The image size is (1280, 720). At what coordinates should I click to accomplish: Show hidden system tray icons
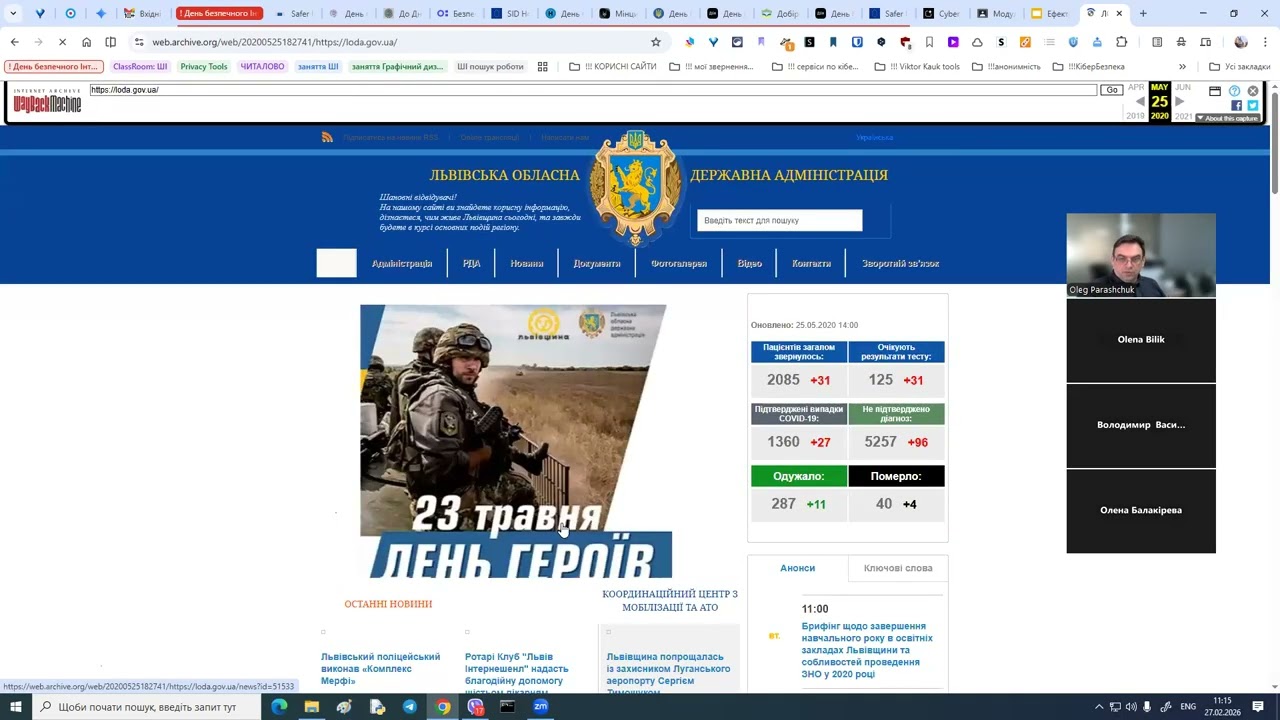(1099, 707)
